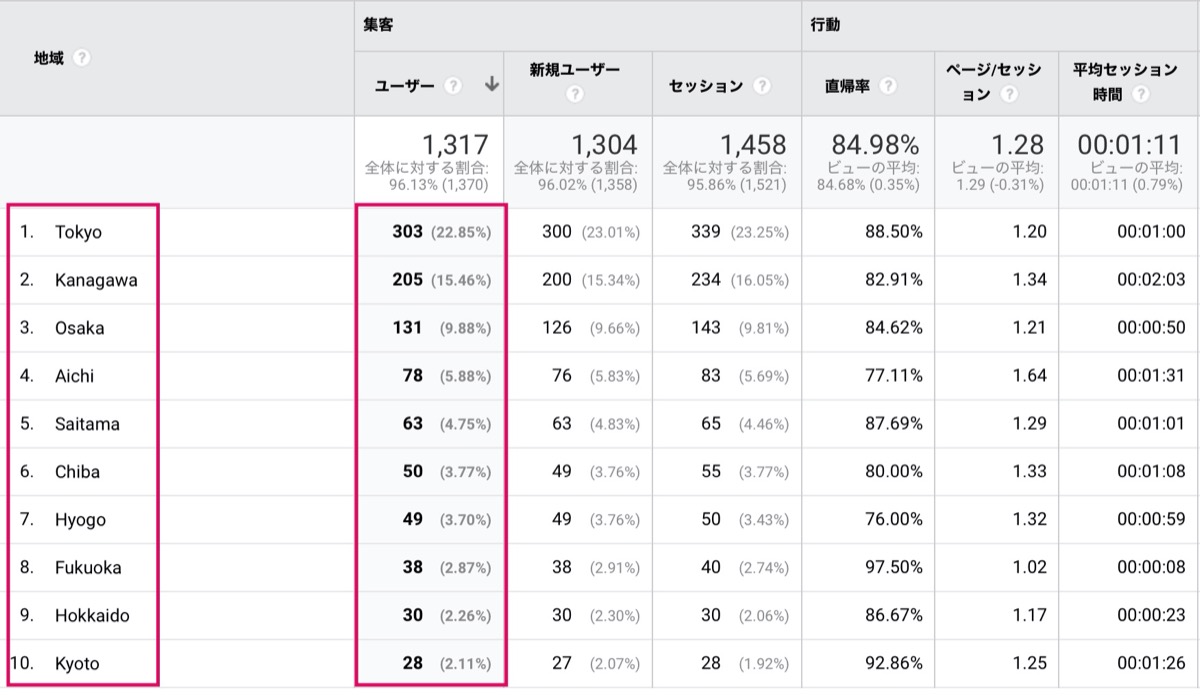The image size is (1200, 697).
Task: Click Saitama region link
Action: (87, 424)
